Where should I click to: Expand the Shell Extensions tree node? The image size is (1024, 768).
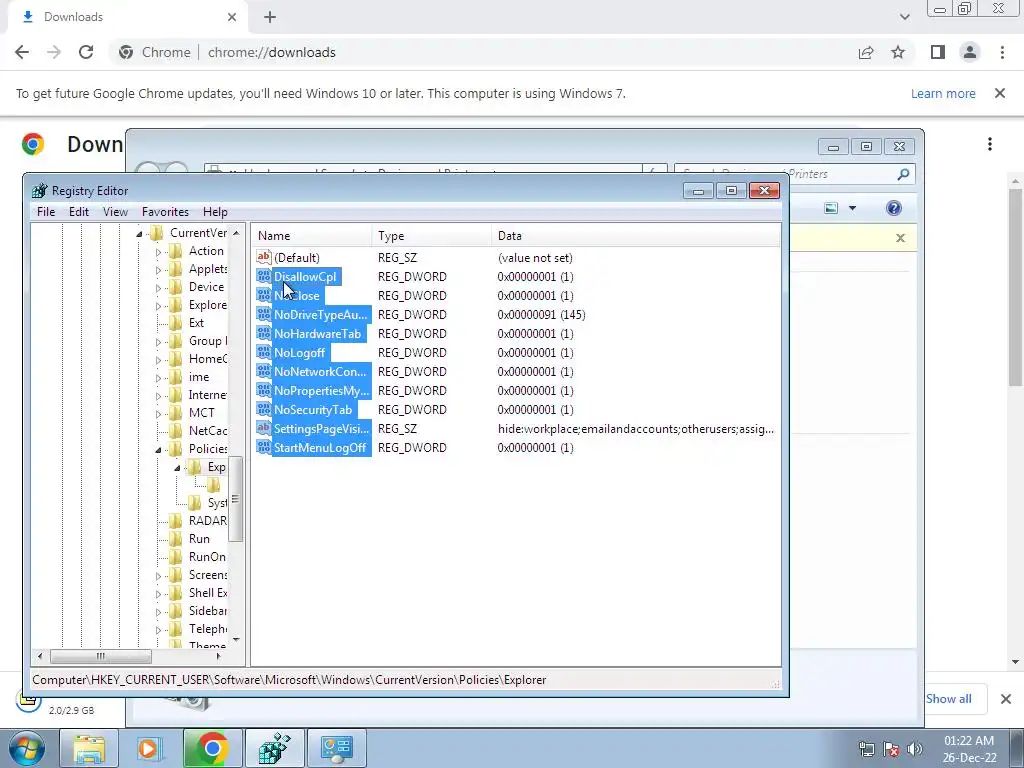click(158, 594)
